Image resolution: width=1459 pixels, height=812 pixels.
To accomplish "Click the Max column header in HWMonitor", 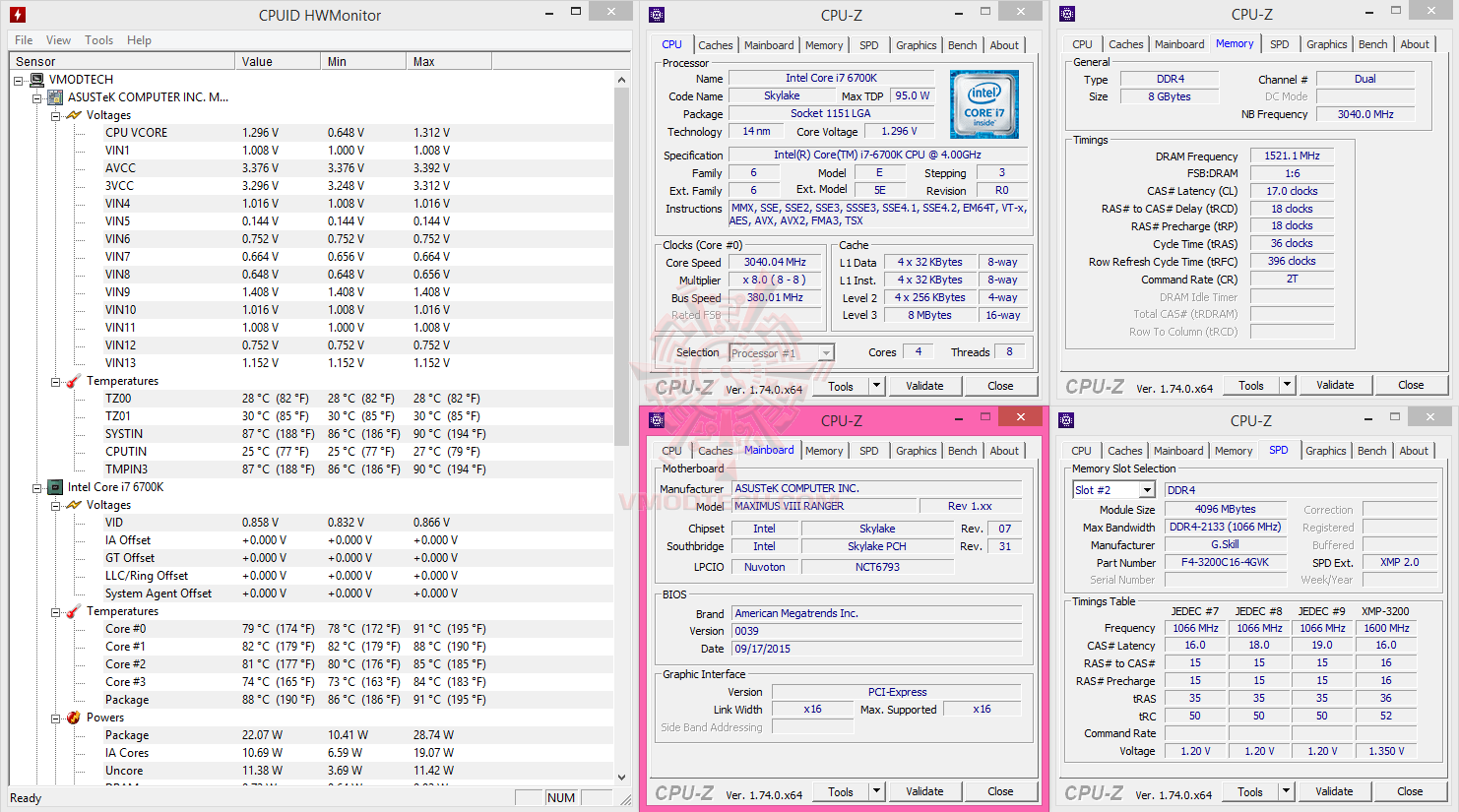I will point(450,61).
